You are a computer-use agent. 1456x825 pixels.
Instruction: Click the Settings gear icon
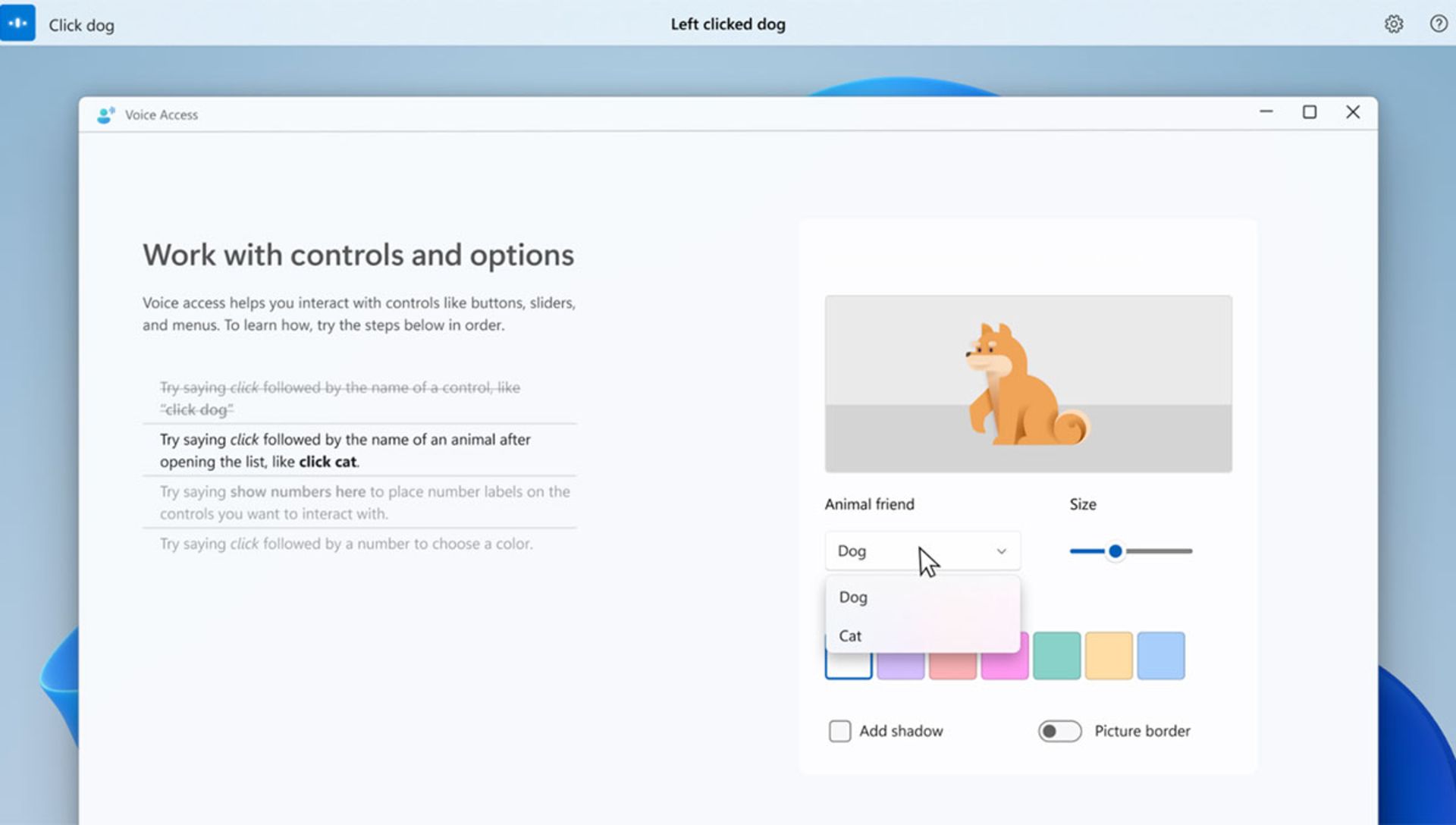[x=1393, y=24]
